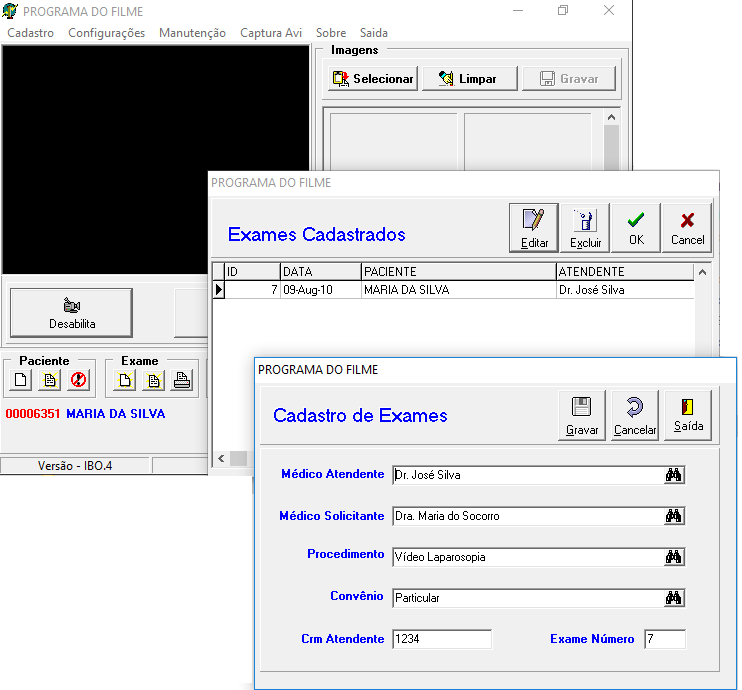Open the Captura Avi menu
The image size is (742, 690).
271,33
